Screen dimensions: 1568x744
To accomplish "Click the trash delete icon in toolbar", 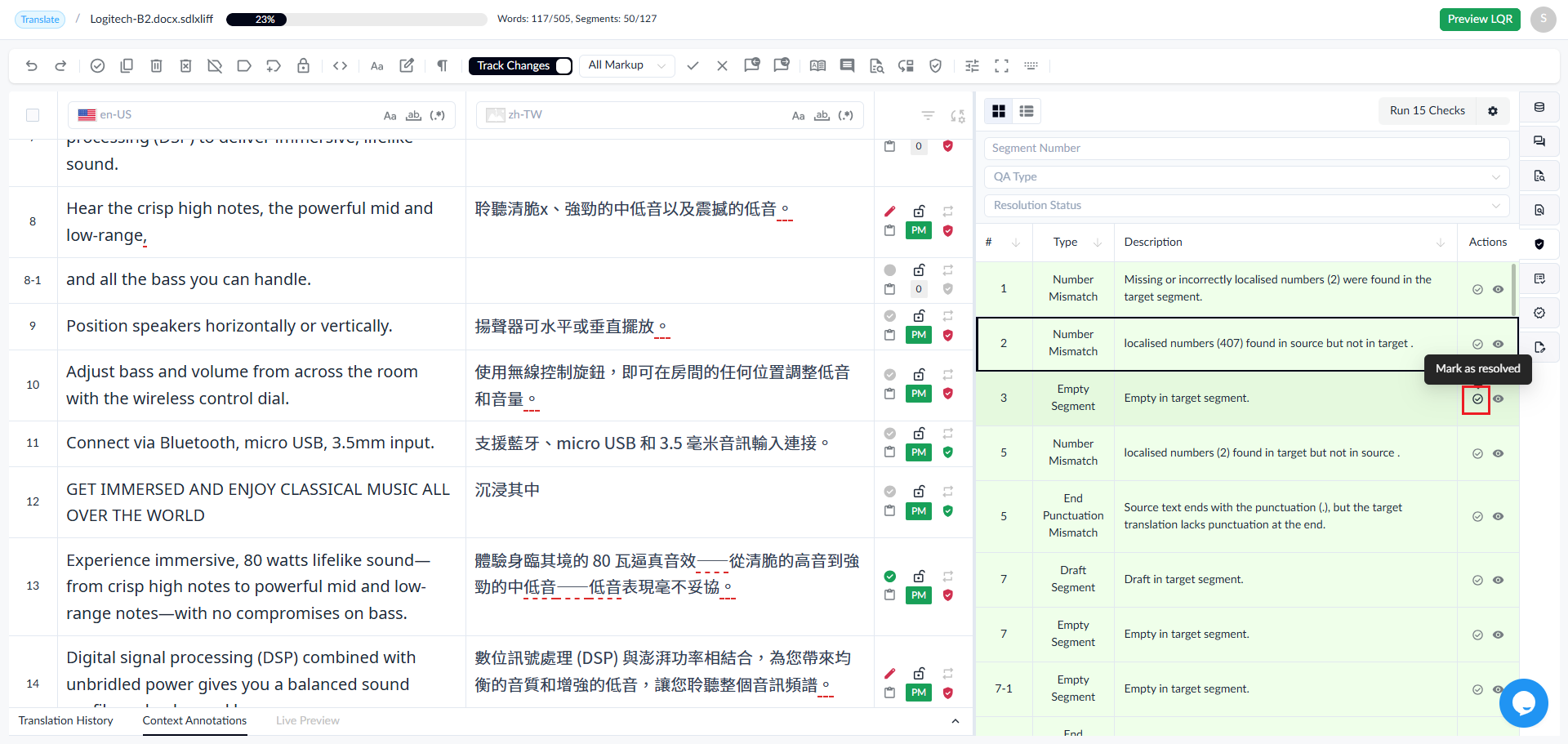I will (156, 65).
